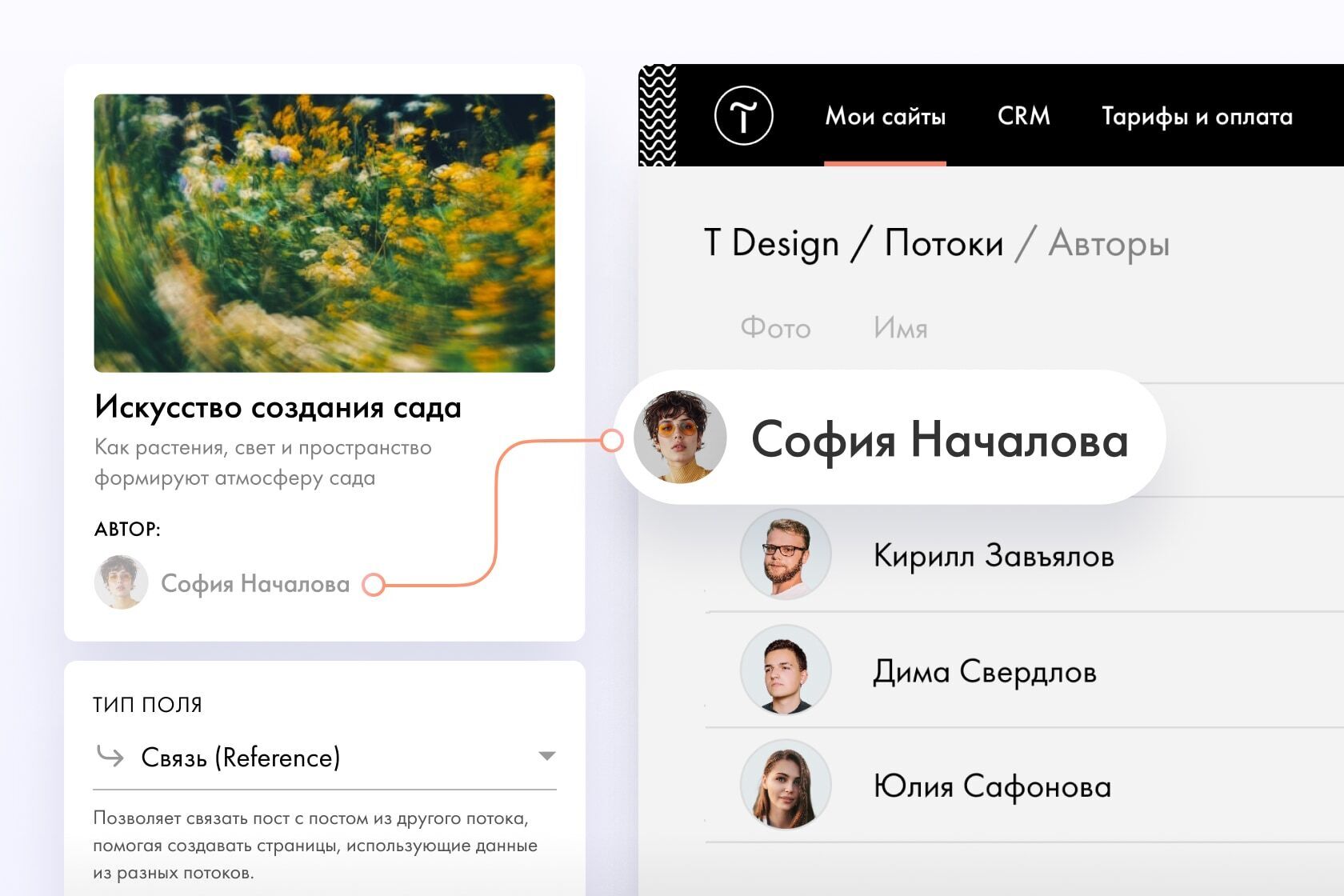This screenshot has height=896, width=1344.
Task: Click the ТИП ПОЛЯ label
Action: point(147,705)
